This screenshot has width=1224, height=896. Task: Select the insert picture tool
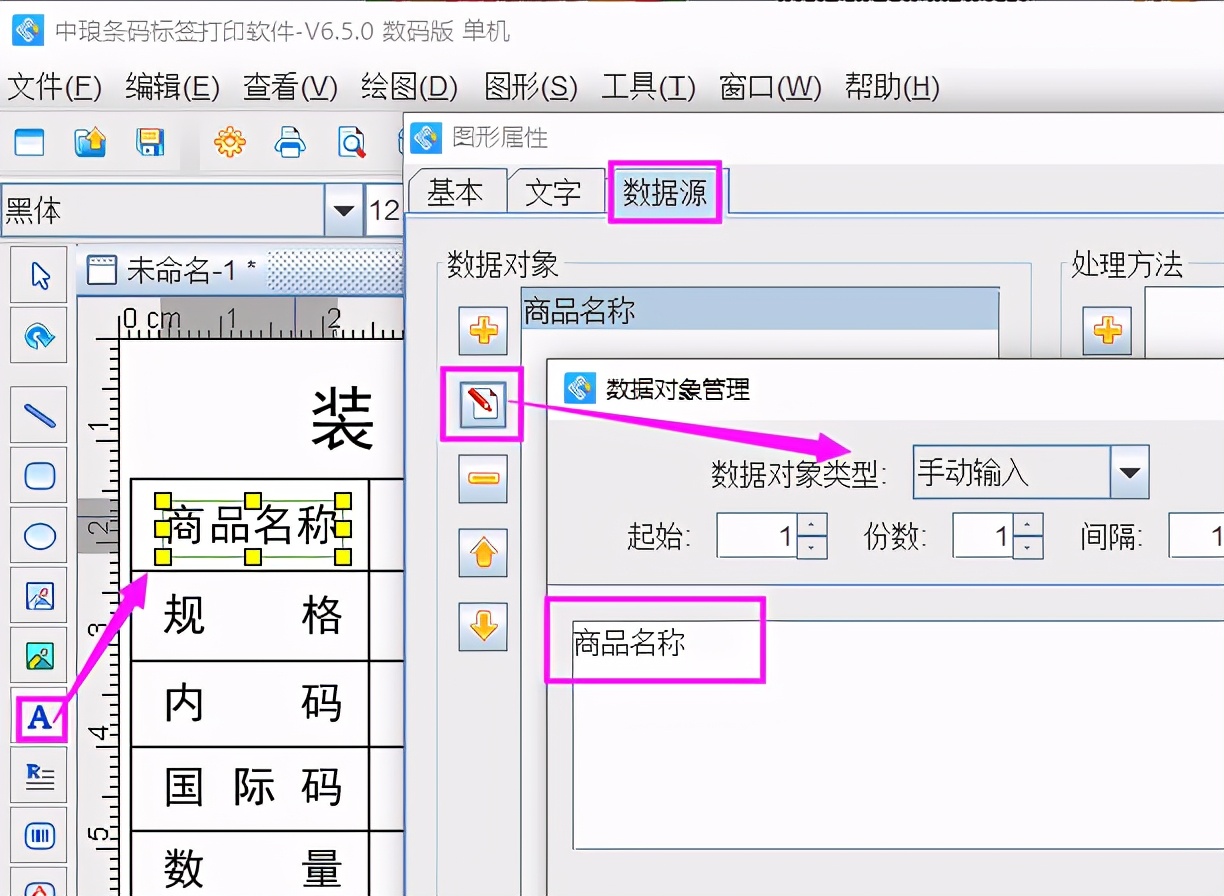click(x=39, y=657)
